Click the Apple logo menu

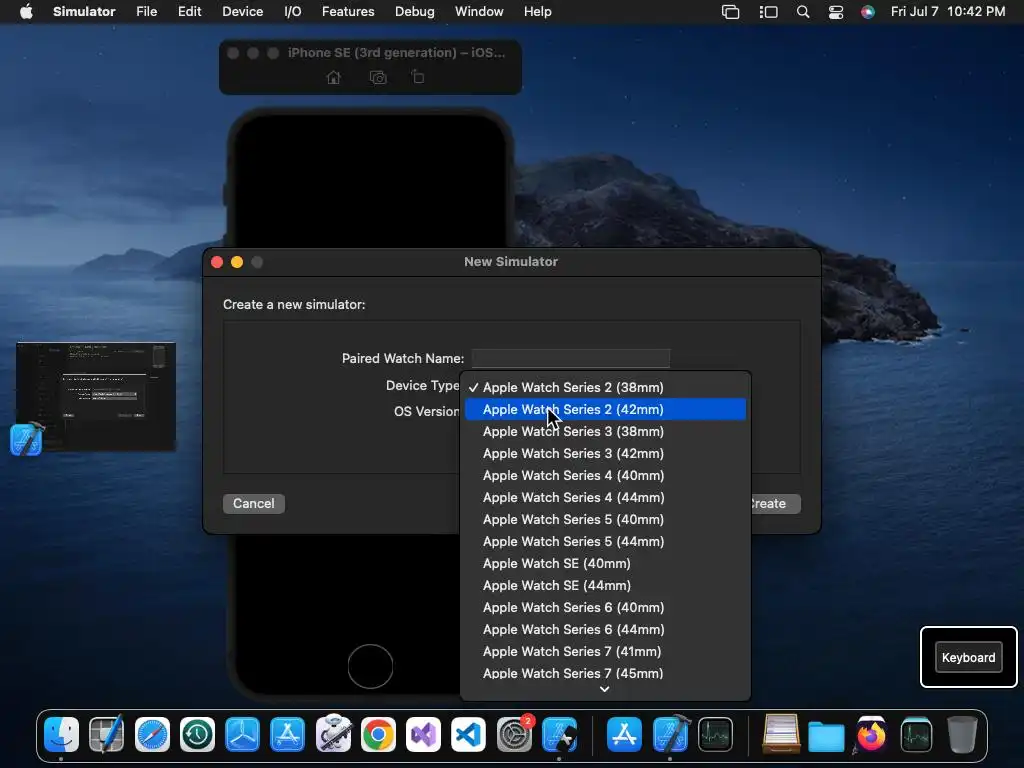coord(26,12)
